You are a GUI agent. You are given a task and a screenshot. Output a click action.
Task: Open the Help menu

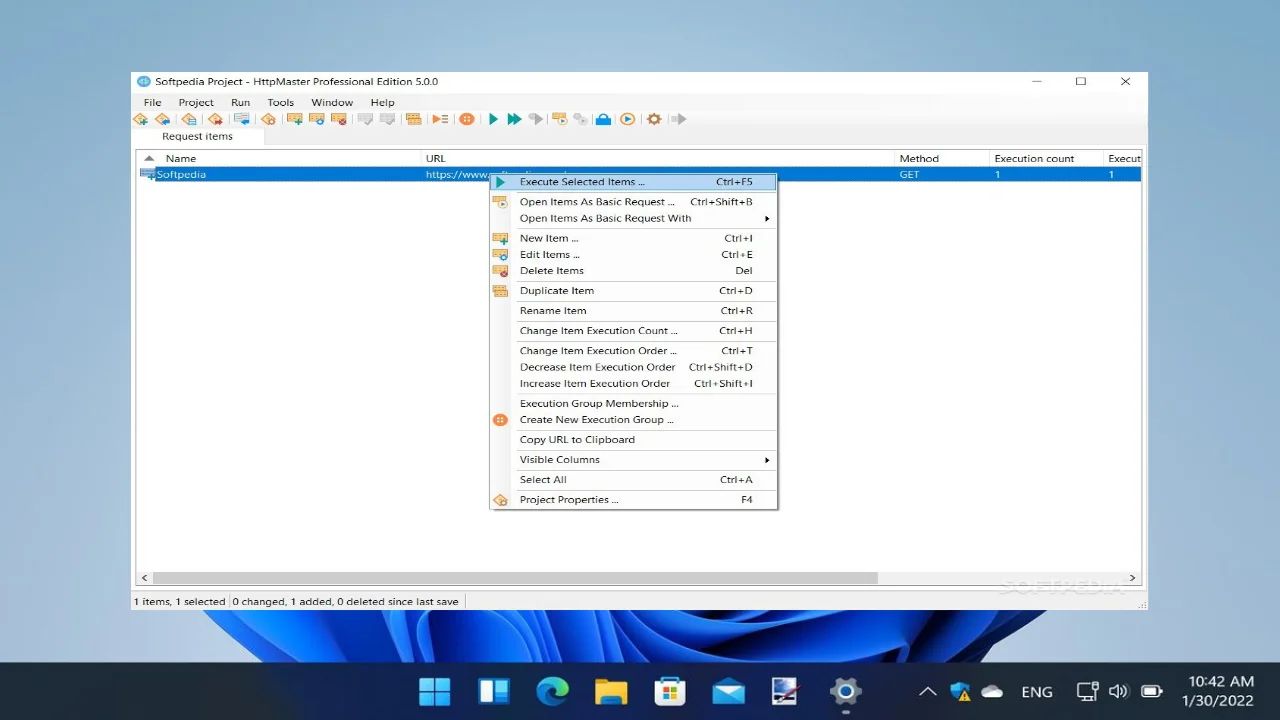click(382, 102)
